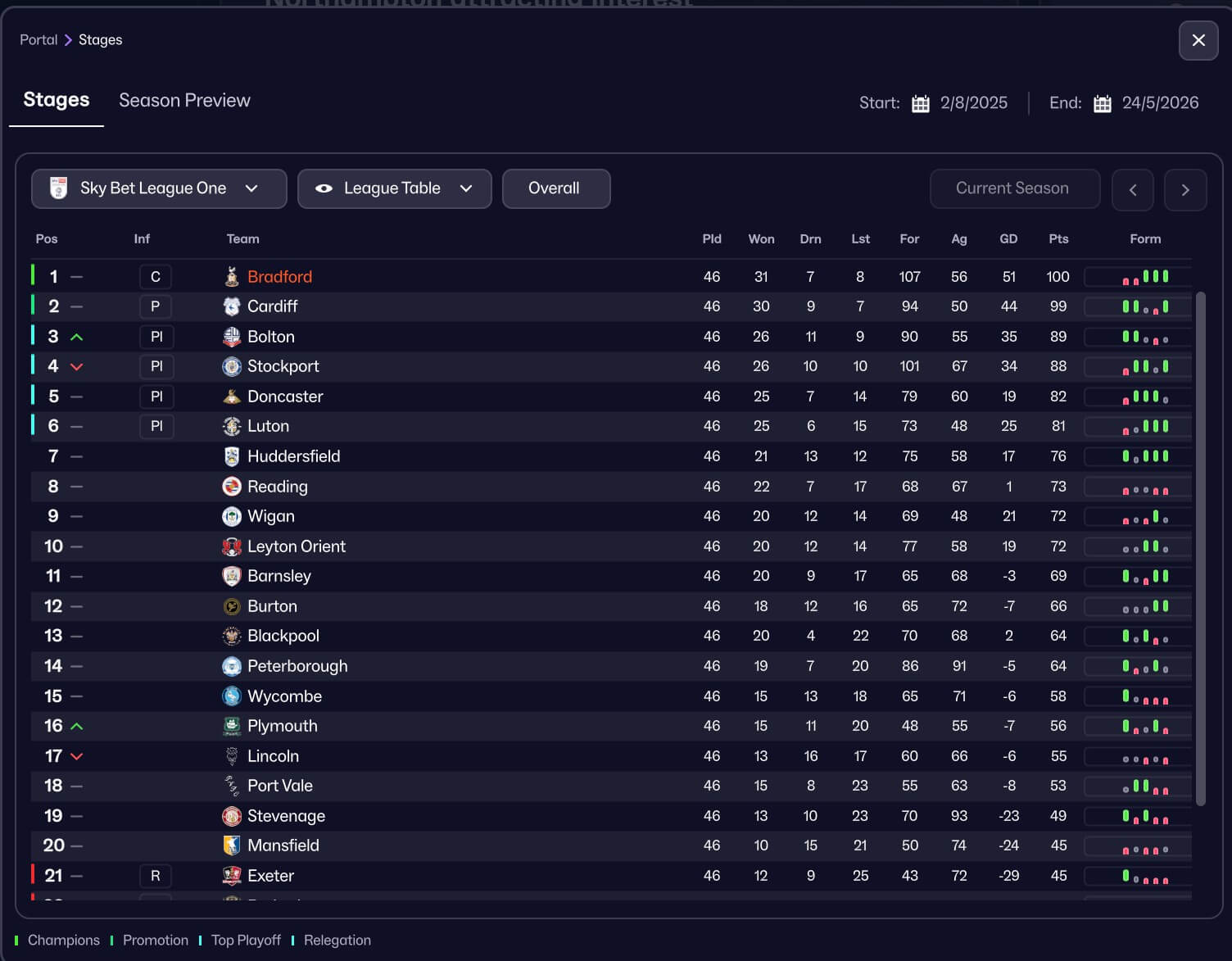This screenshot has height=961, width=1232.
Task: Expand the League Table view dropdown
Action: pos(394,188)
